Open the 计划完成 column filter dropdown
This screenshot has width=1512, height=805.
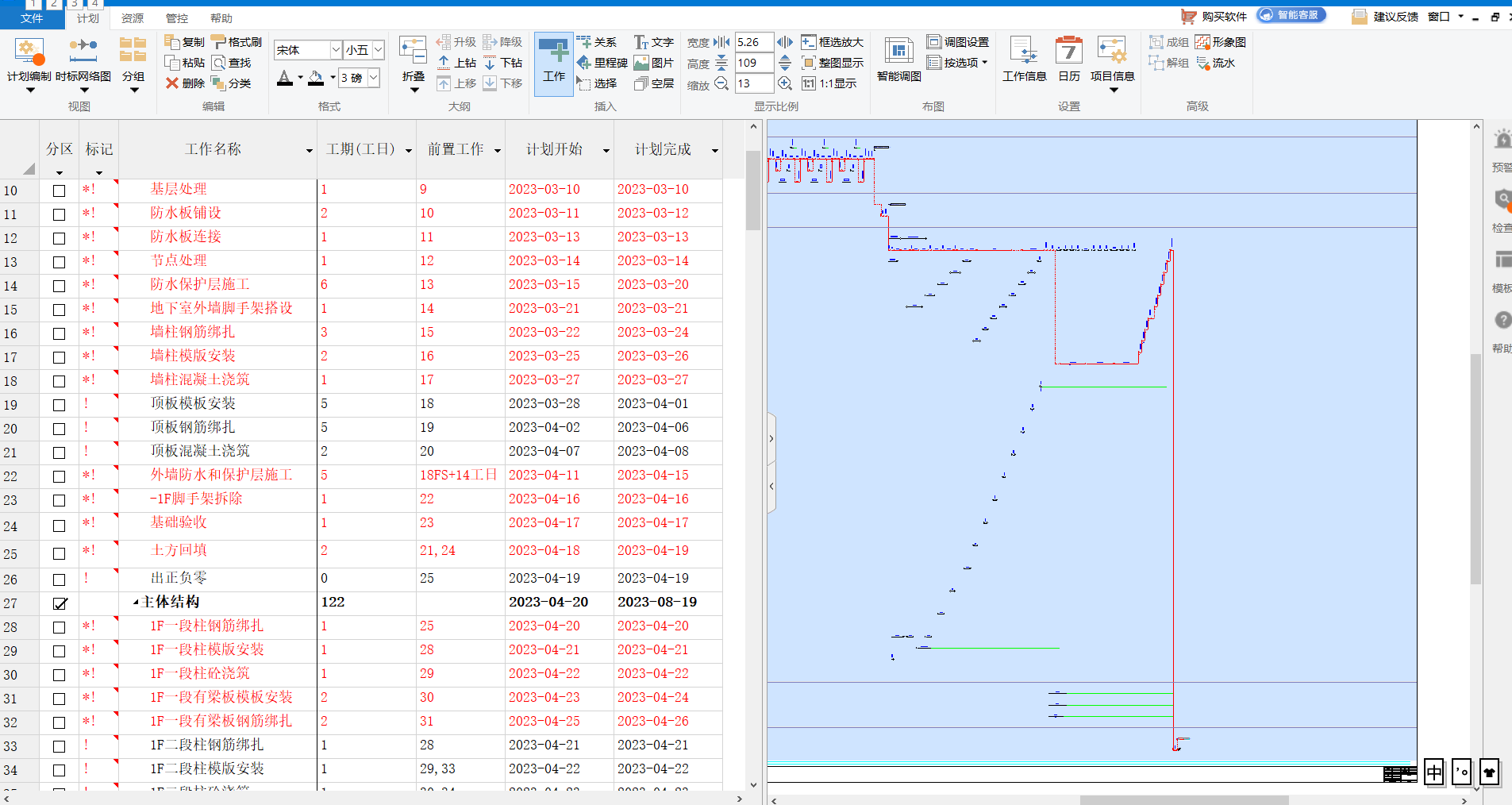(714, 151)
